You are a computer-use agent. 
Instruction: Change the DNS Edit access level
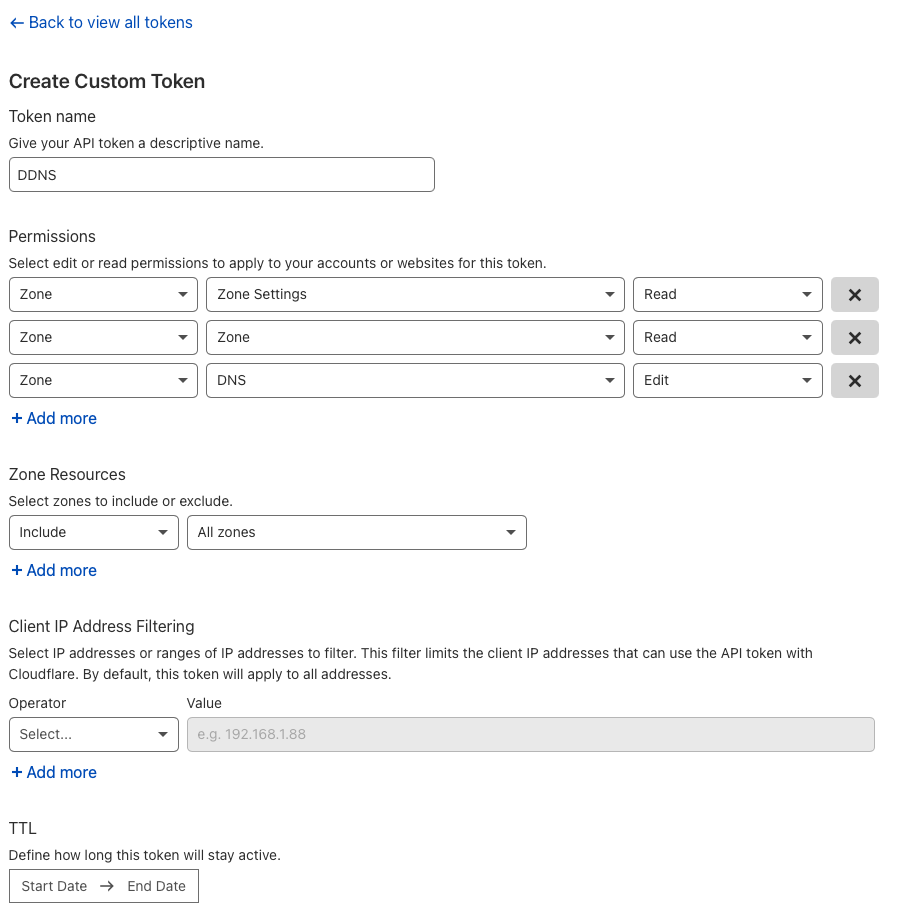pyautogui.click(x=727, y=381)
